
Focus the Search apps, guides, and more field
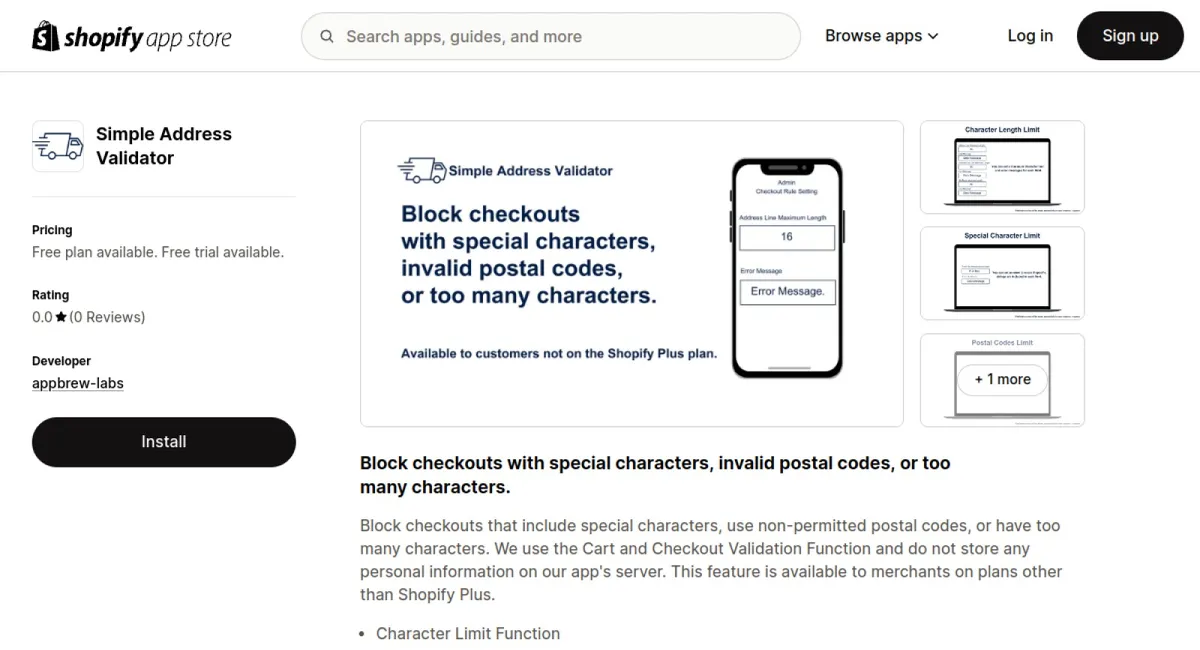click(560, 37)
